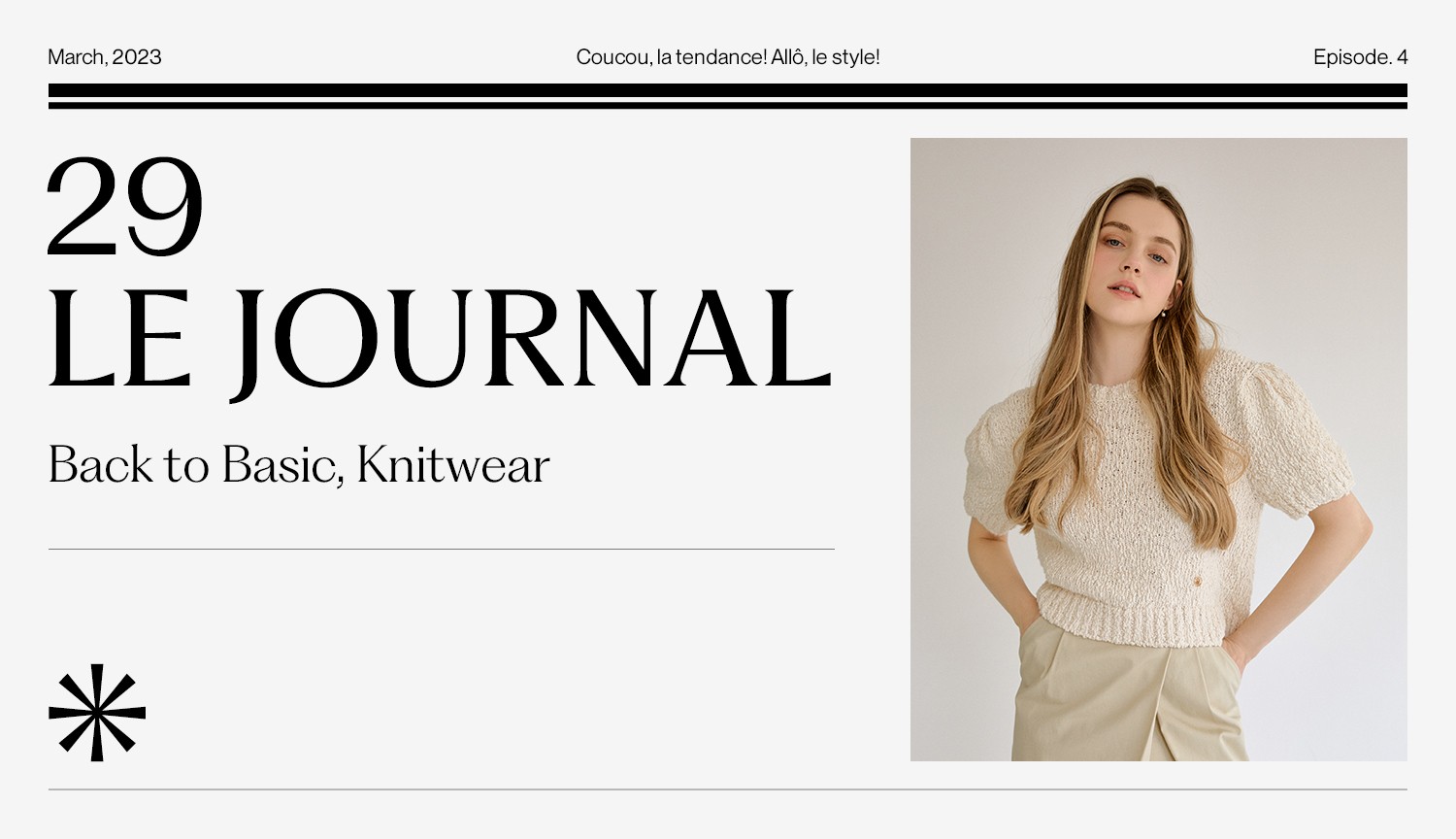Open the model photo in knitwear
Screen dimensions: 1456x839
point(1159,450)
